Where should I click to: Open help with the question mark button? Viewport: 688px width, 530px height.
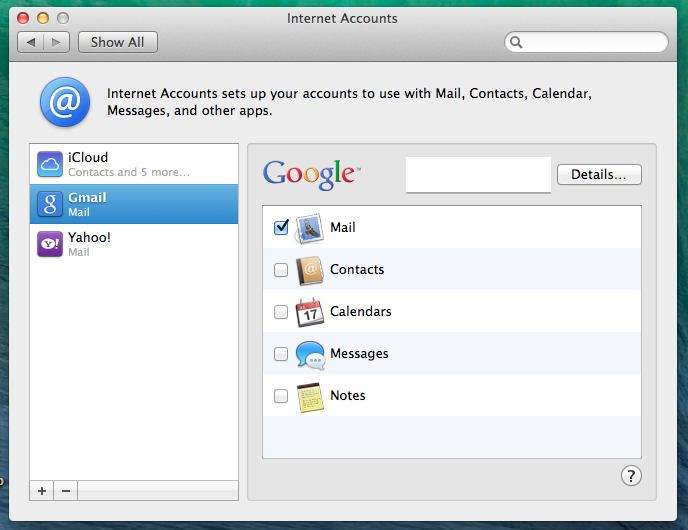click(x=631, y=476)
